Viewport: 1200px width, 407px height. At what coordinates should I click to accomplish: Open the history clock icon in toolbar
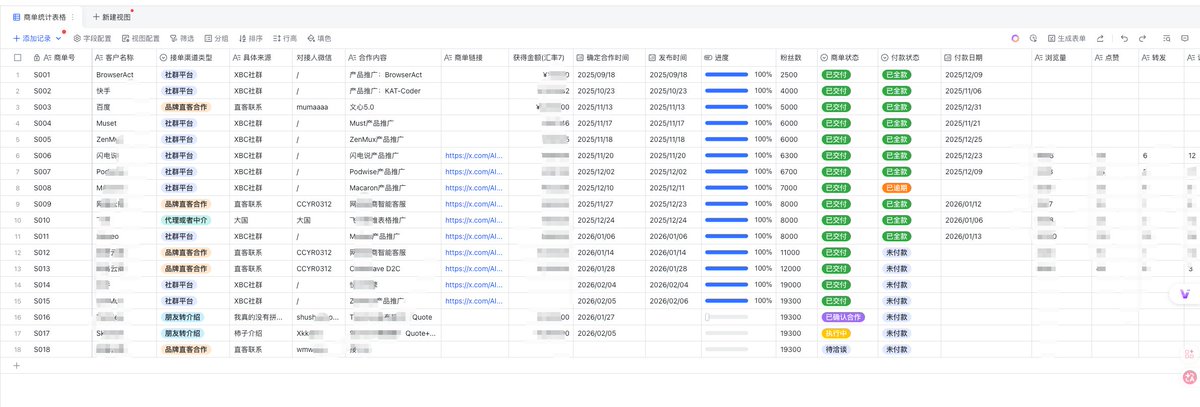(1033, 37)
